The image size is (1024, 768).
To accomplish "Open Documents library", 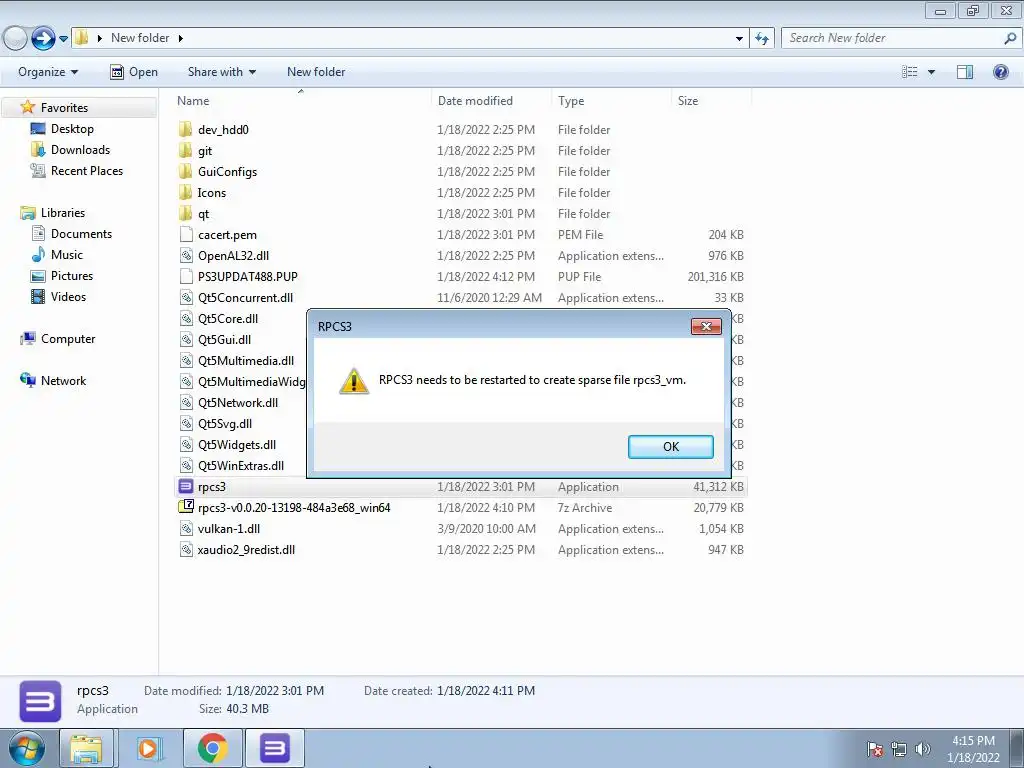I will click(x=82, y=234).
